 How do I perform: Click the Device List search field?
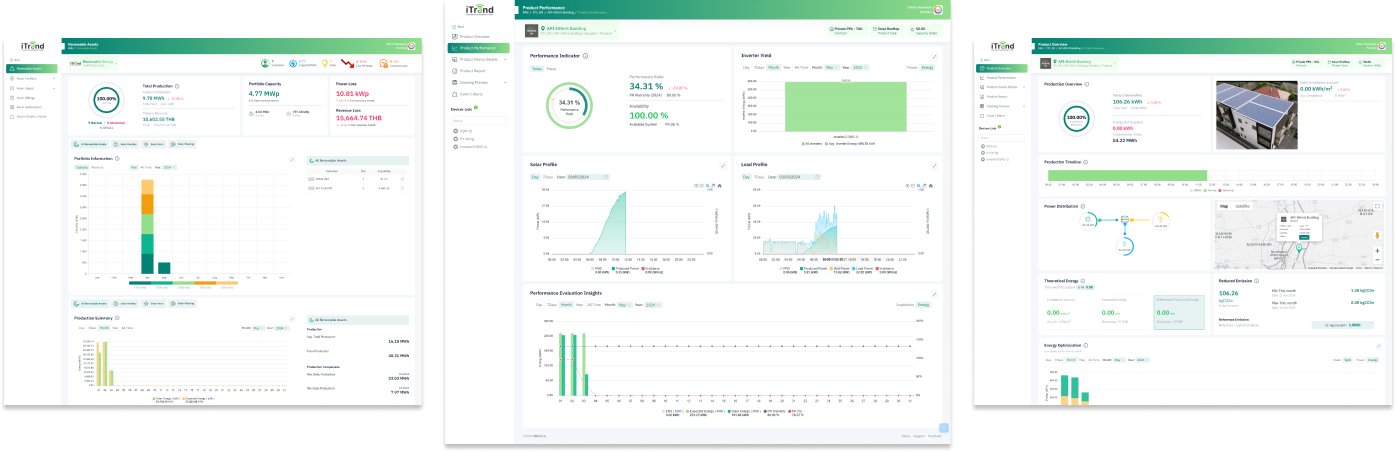478,120
